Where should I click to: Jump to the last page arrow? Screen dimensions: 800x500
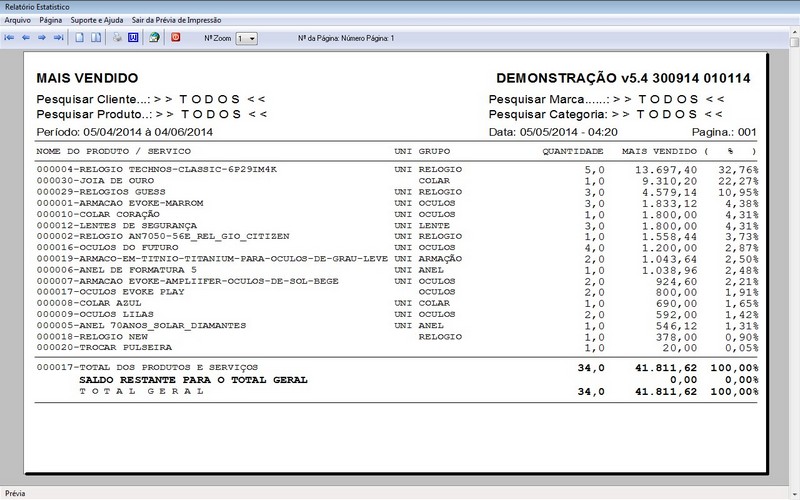tap(58, 38)
